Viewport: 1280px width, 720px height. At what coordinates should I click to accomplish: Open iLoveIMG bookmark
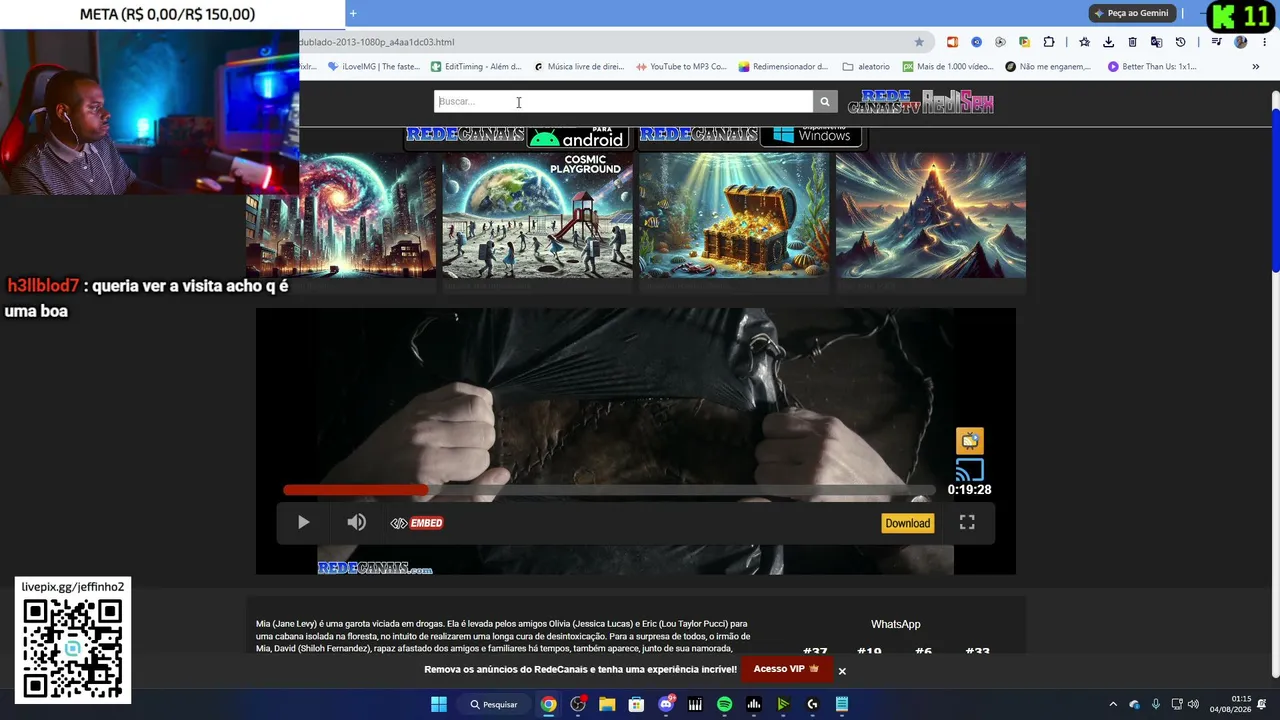[374, 67]
